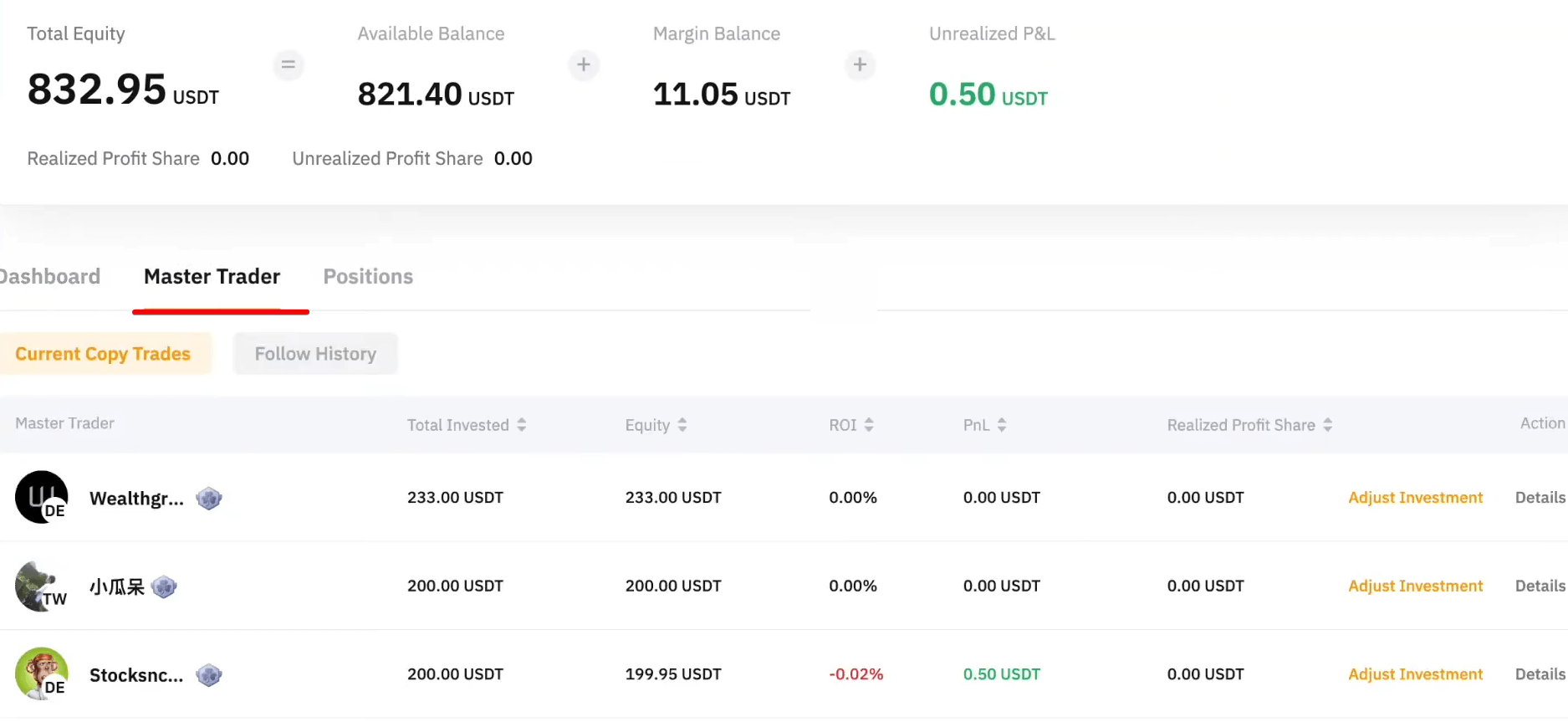Click plus icon before Unrealized P&L
1568x722 pixels.
(860, 64)
